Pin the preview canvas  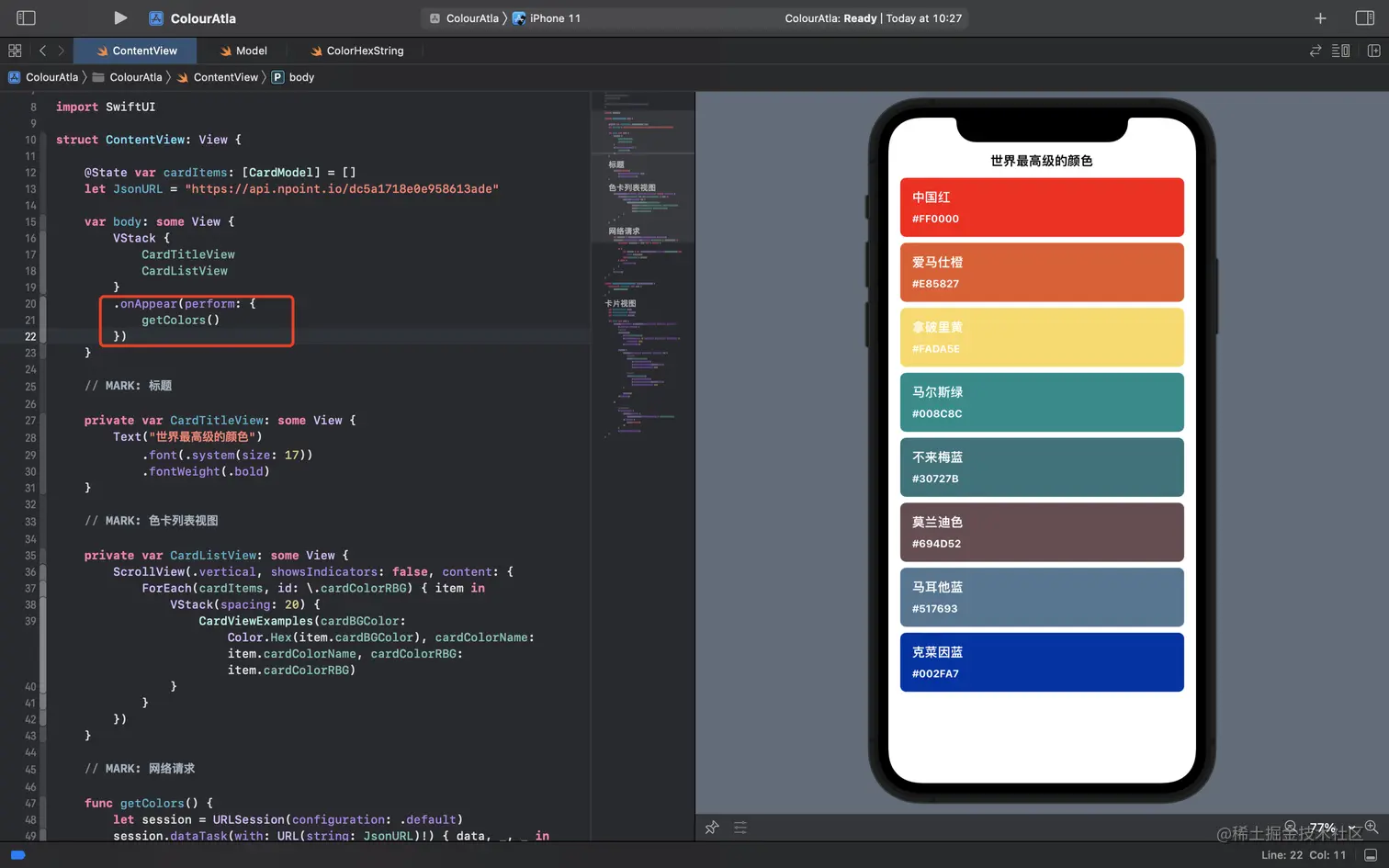(x=712, y=828)
